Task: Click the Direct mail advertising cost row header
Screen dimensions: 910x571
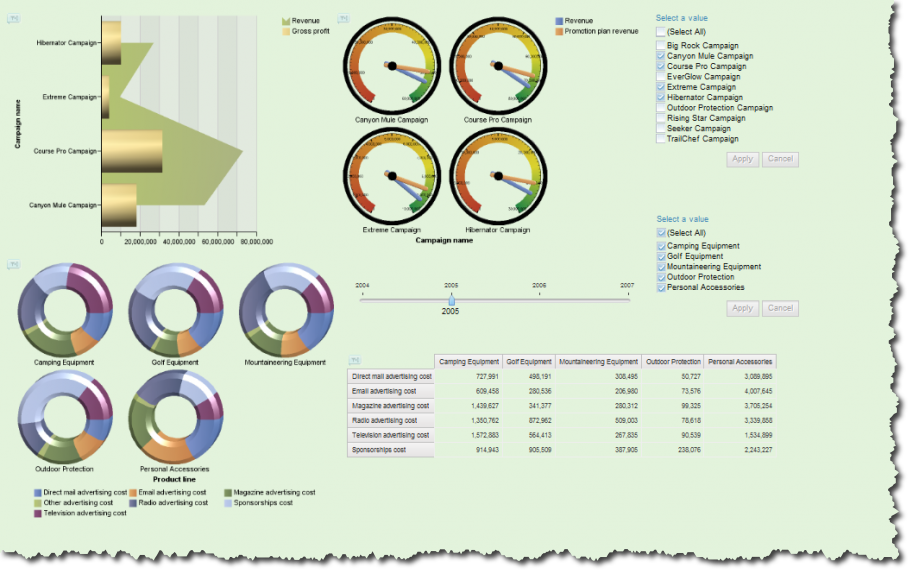Action: 391,377
